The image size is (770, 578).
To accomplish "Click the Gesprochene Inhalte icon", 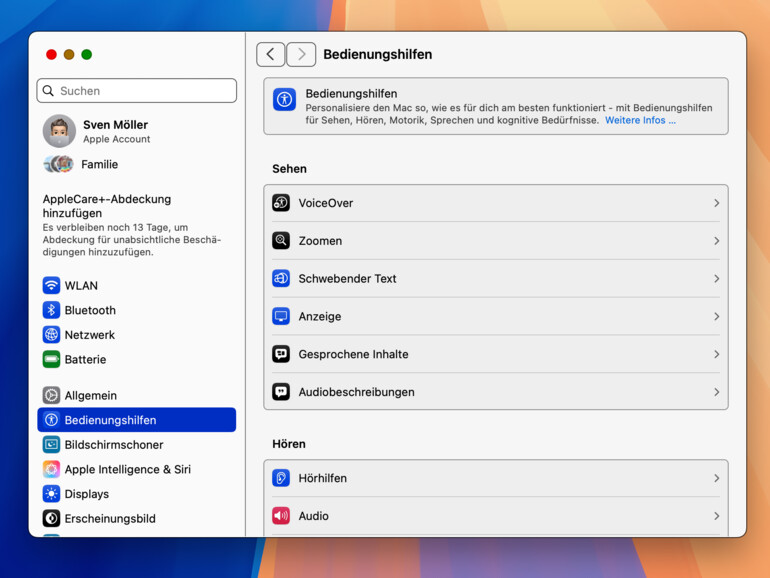I will point(281,354).
